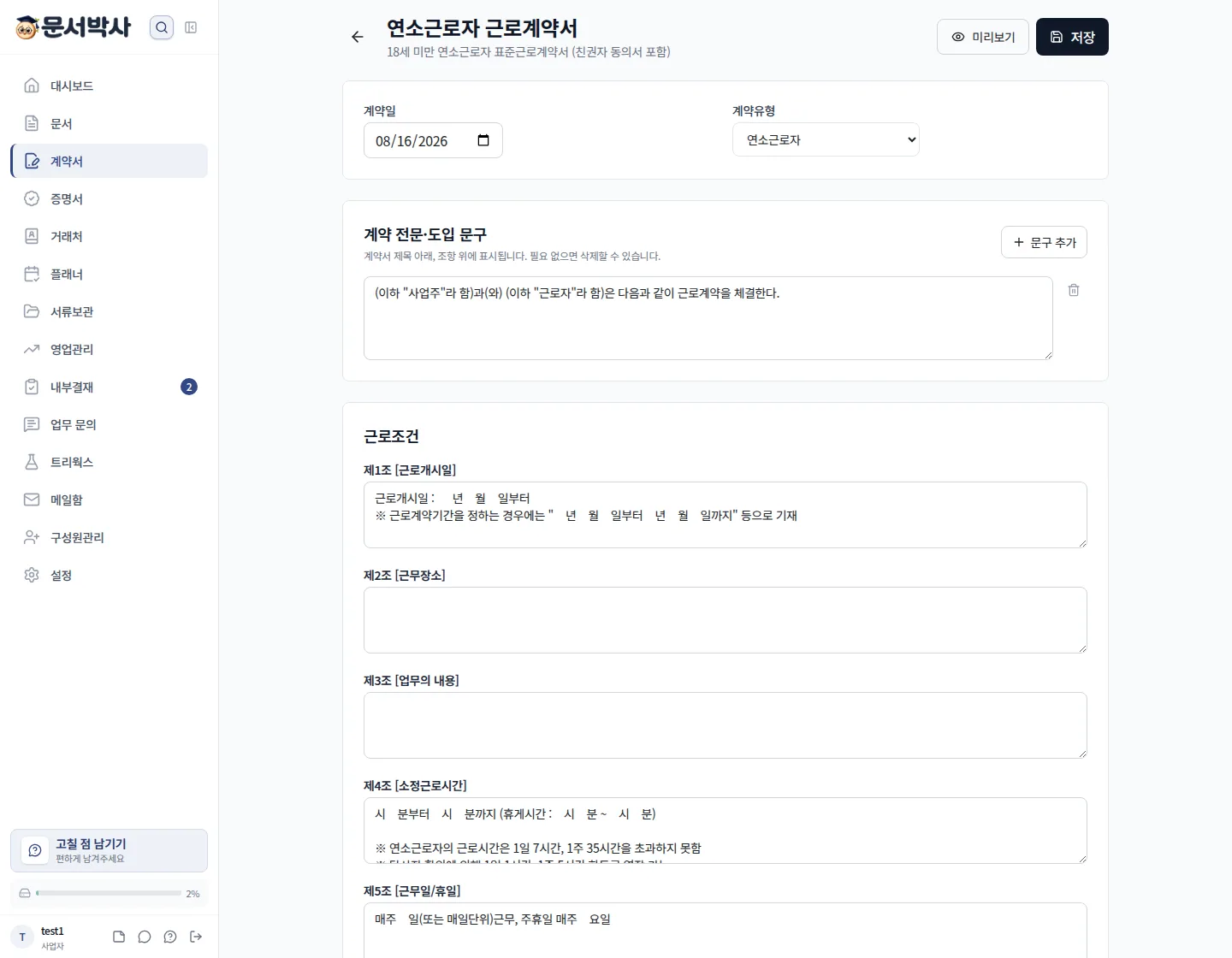
Task: Open the 거래처 menu item
Action: coord(110,236)
